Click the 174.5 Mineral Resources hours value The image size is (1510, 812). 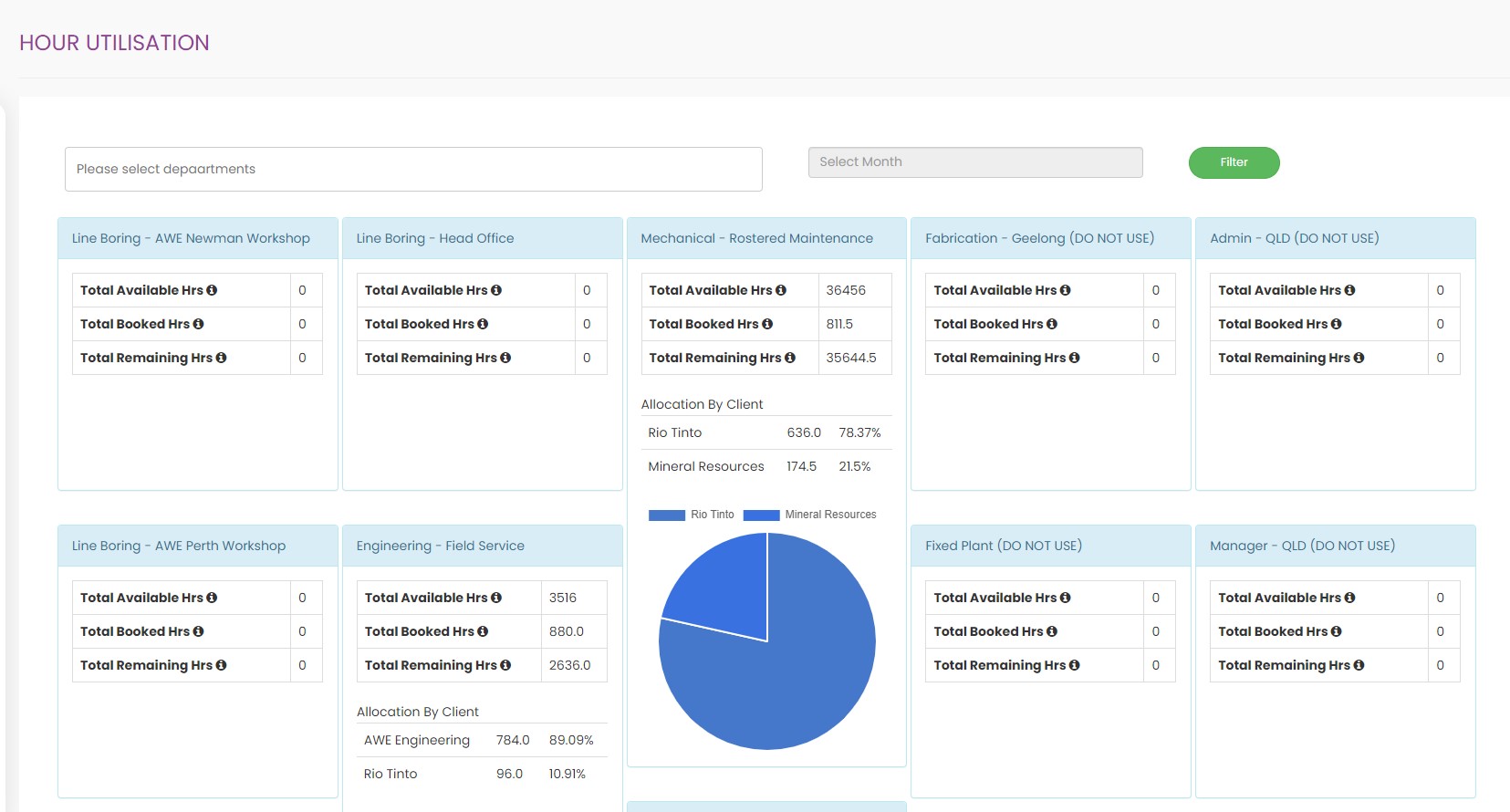tap(802, 466)
